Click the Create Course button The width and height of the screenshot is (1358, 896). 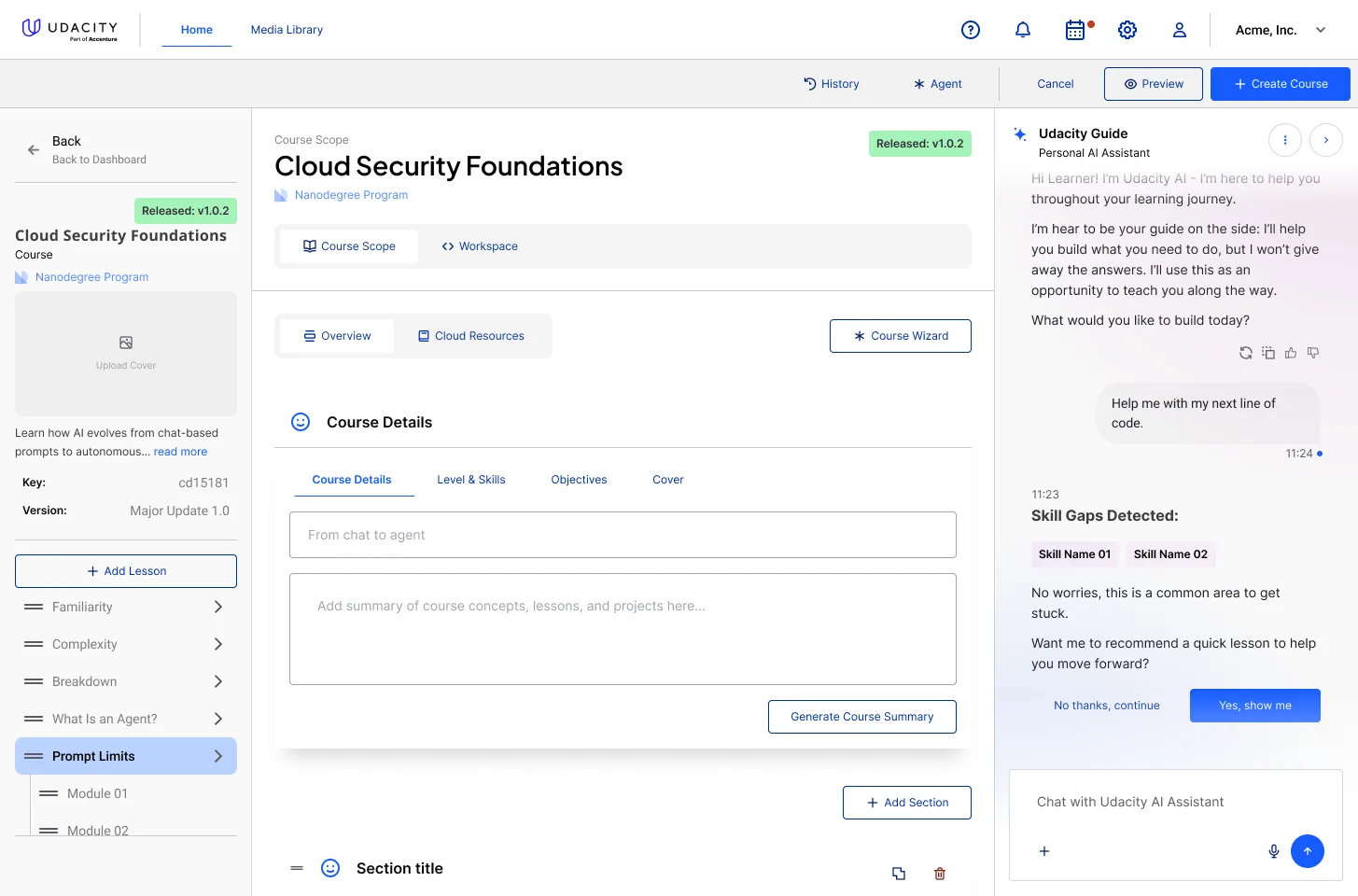1281,84
